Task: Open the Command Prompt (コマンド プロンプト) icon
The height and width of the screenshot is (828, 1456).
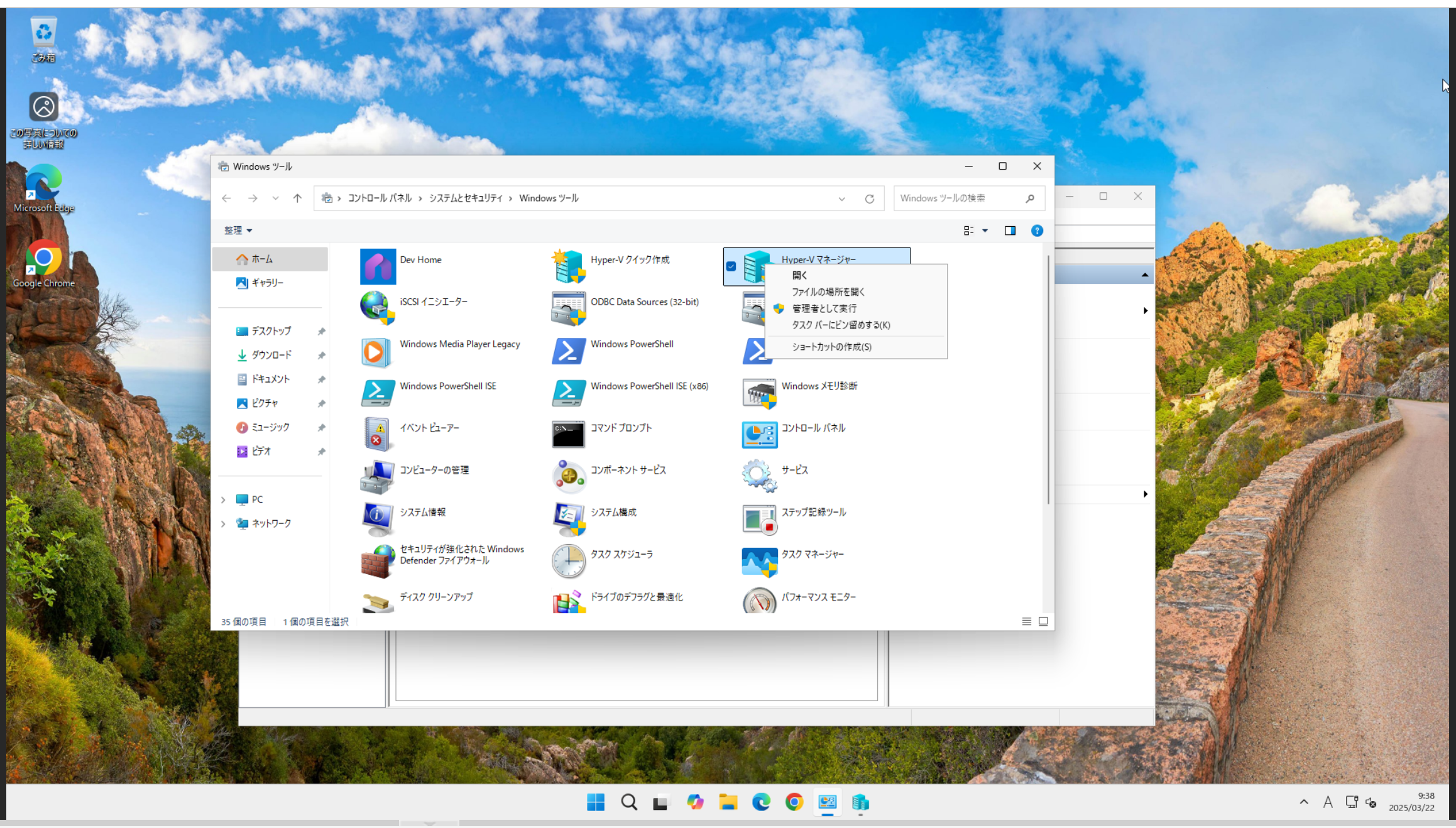Action: (568, 434)
